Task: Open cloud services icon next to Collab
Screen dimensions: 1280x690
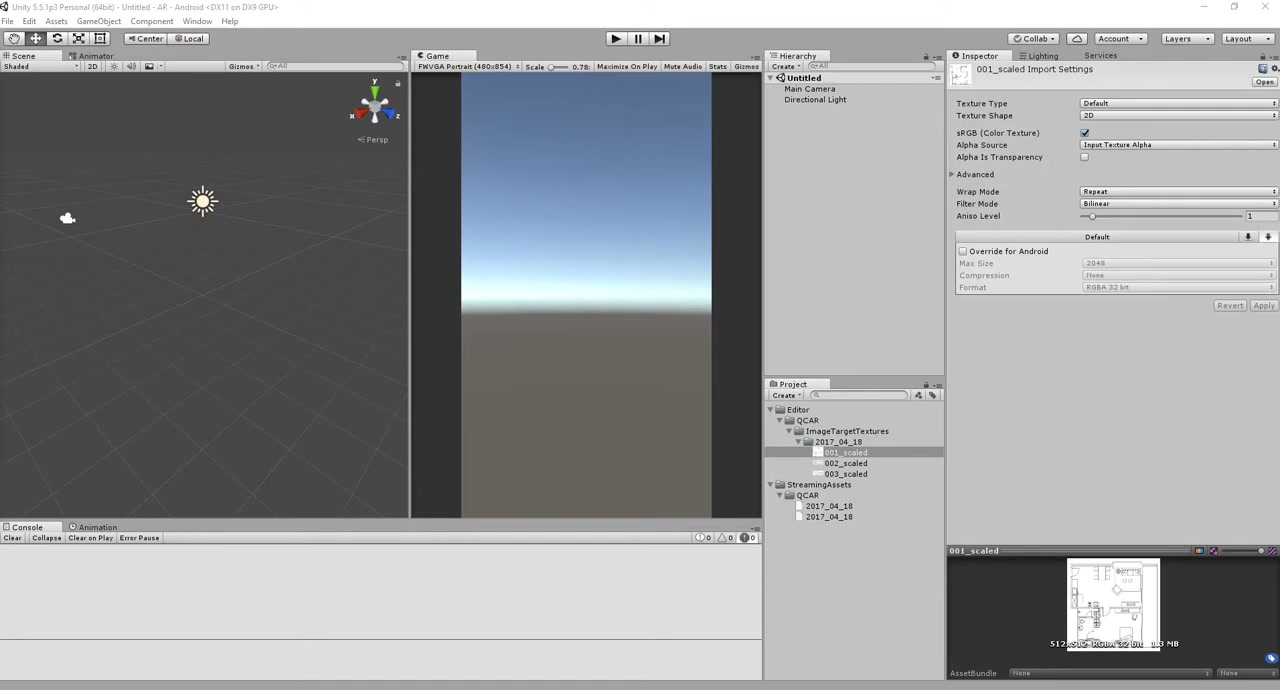Action: [x=1077, y=38]
